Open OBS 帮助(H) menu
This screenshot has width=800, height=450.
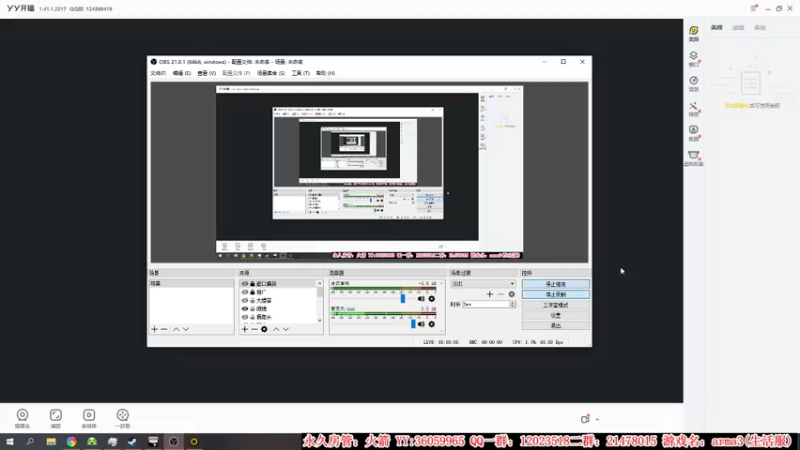326,73
